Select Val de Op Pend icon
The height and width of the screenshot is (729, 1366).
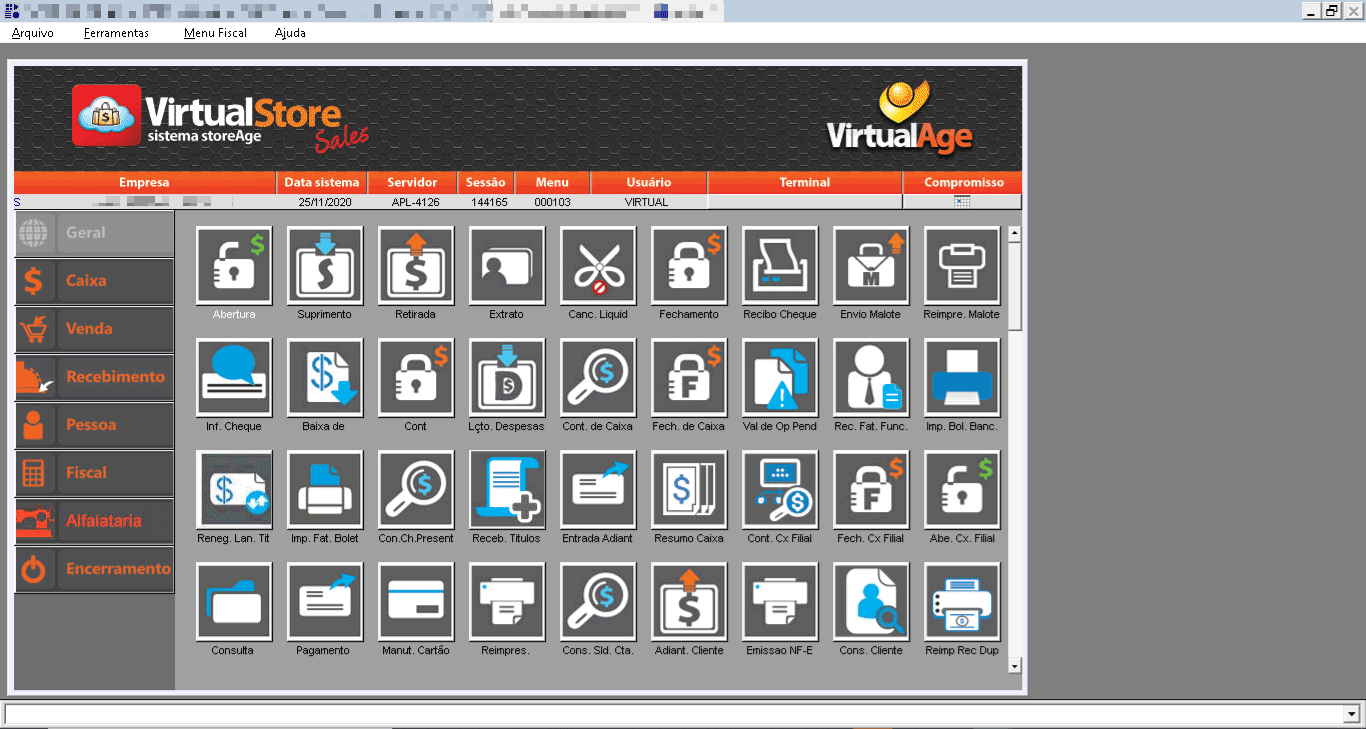tap(780, 377)
